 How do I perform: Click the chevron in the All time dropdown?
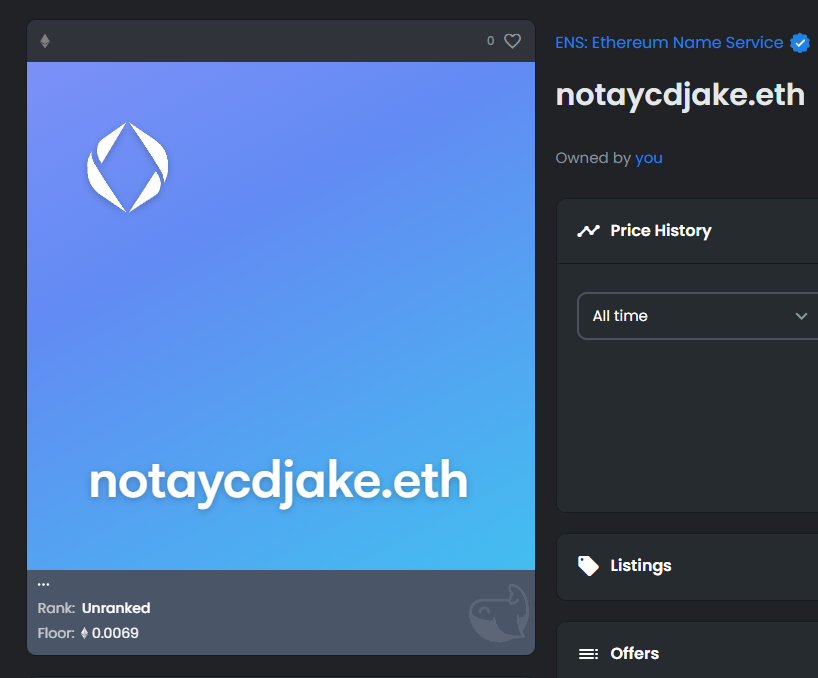801,316
